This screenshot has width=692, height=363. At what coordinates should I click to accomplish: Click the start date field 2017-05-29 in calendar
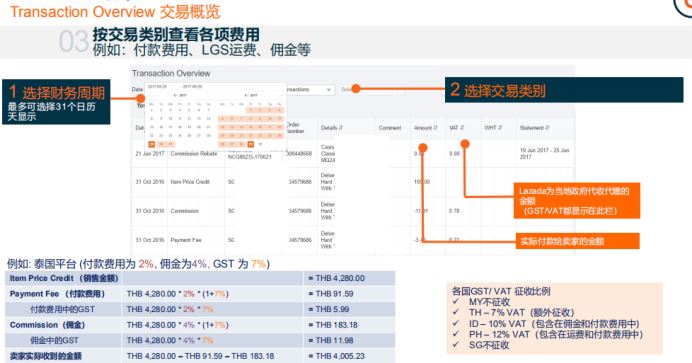pyautogui.click(x=157, y=86)
